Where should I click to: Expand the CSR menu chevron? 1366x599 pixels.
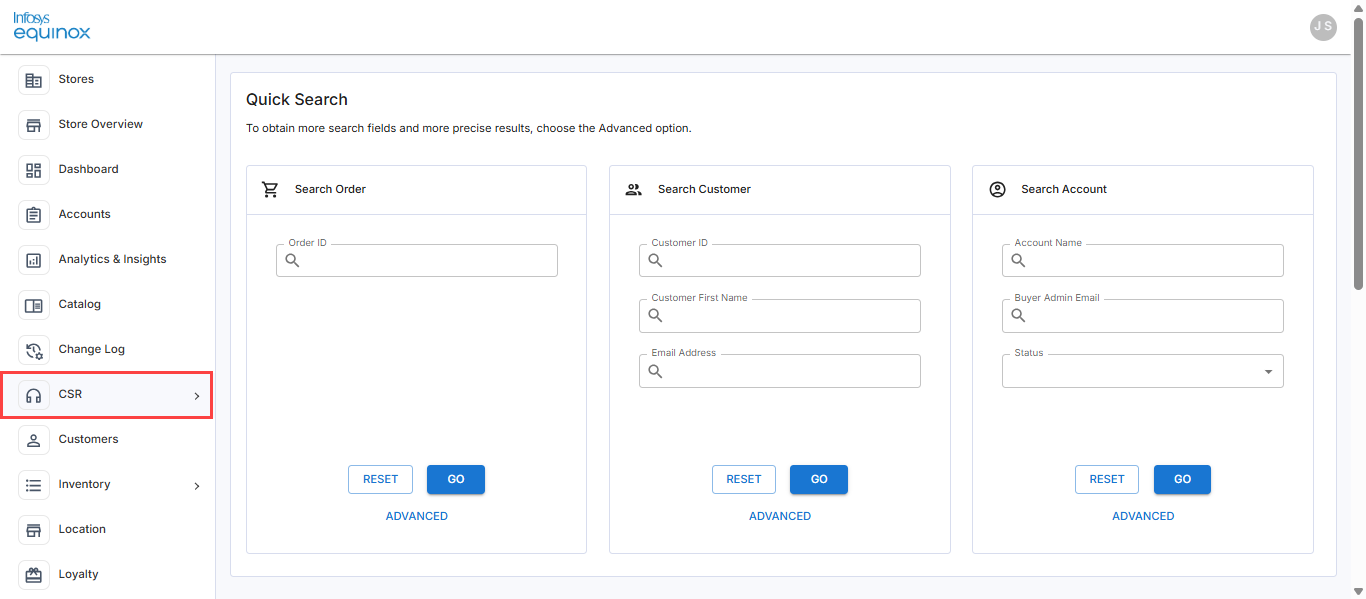point(197,396)
